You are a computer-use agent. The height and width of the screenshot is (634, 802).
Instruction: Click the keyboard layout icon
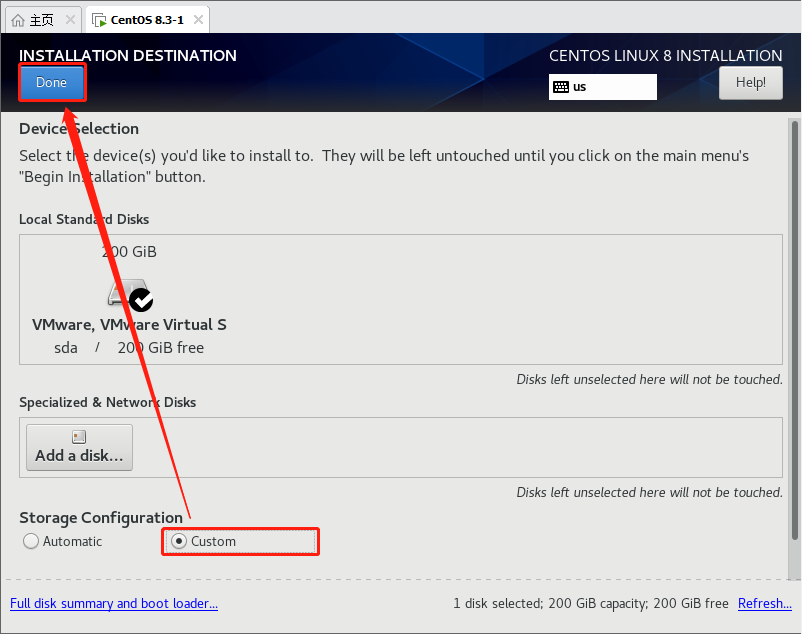[x=561, y=87]
